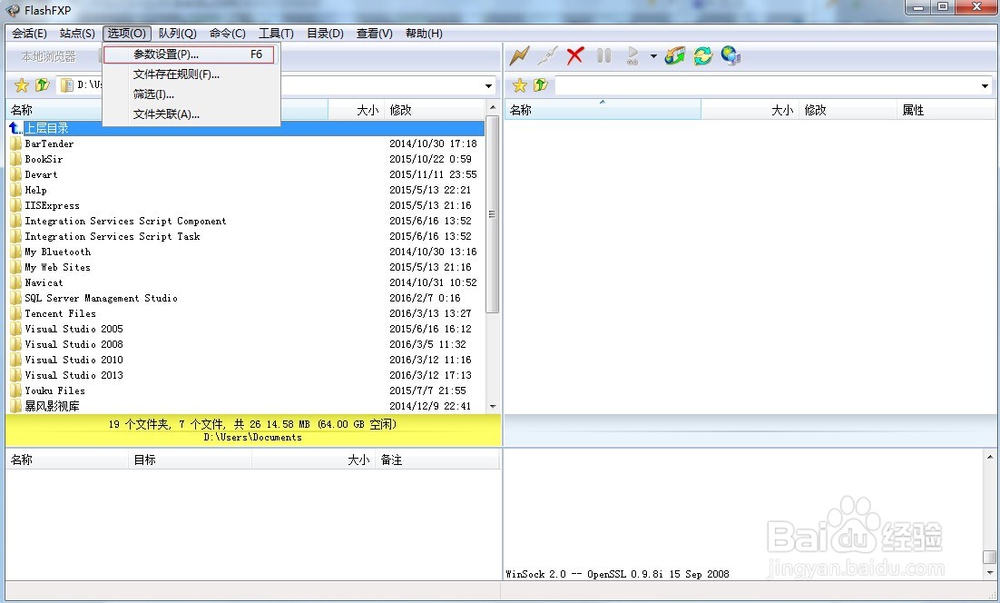Click the up-folder icon in the remote pane
Screen dimensions: 1000x603
[x=540, y=85]
